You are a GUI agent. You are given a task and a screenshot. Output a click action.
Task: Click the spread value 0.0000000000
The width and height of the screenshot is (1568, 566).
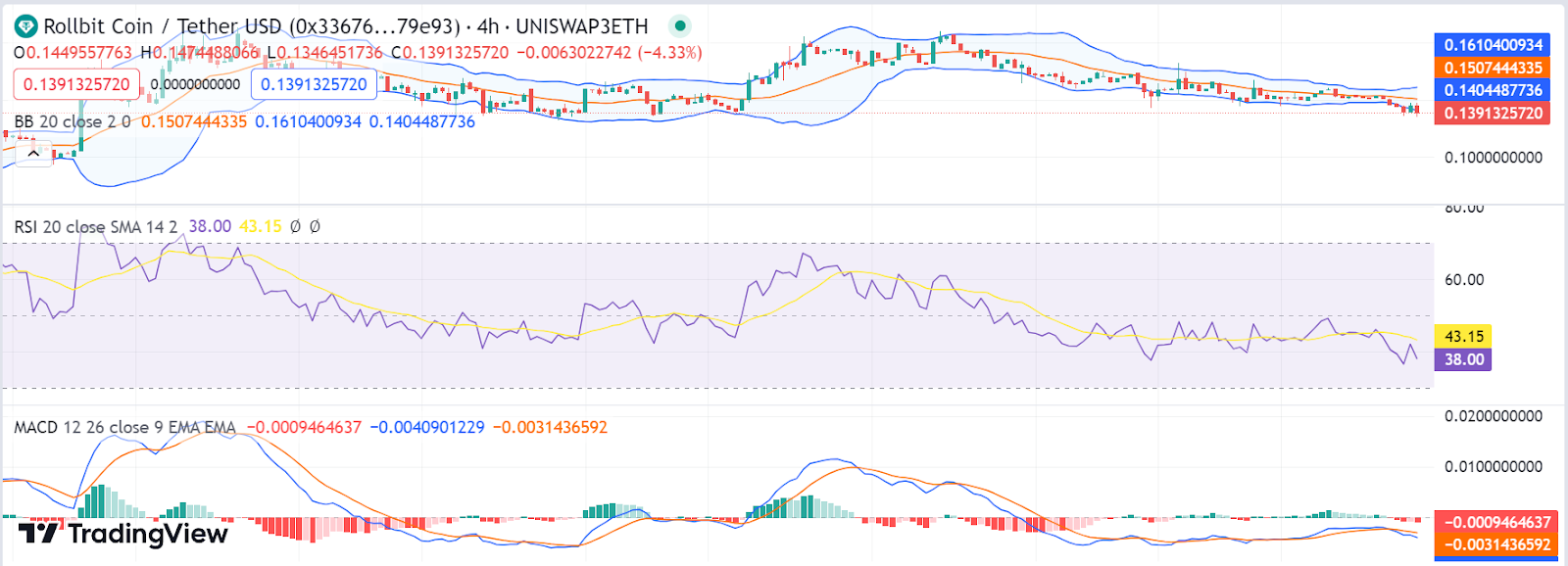coord(195,84)
